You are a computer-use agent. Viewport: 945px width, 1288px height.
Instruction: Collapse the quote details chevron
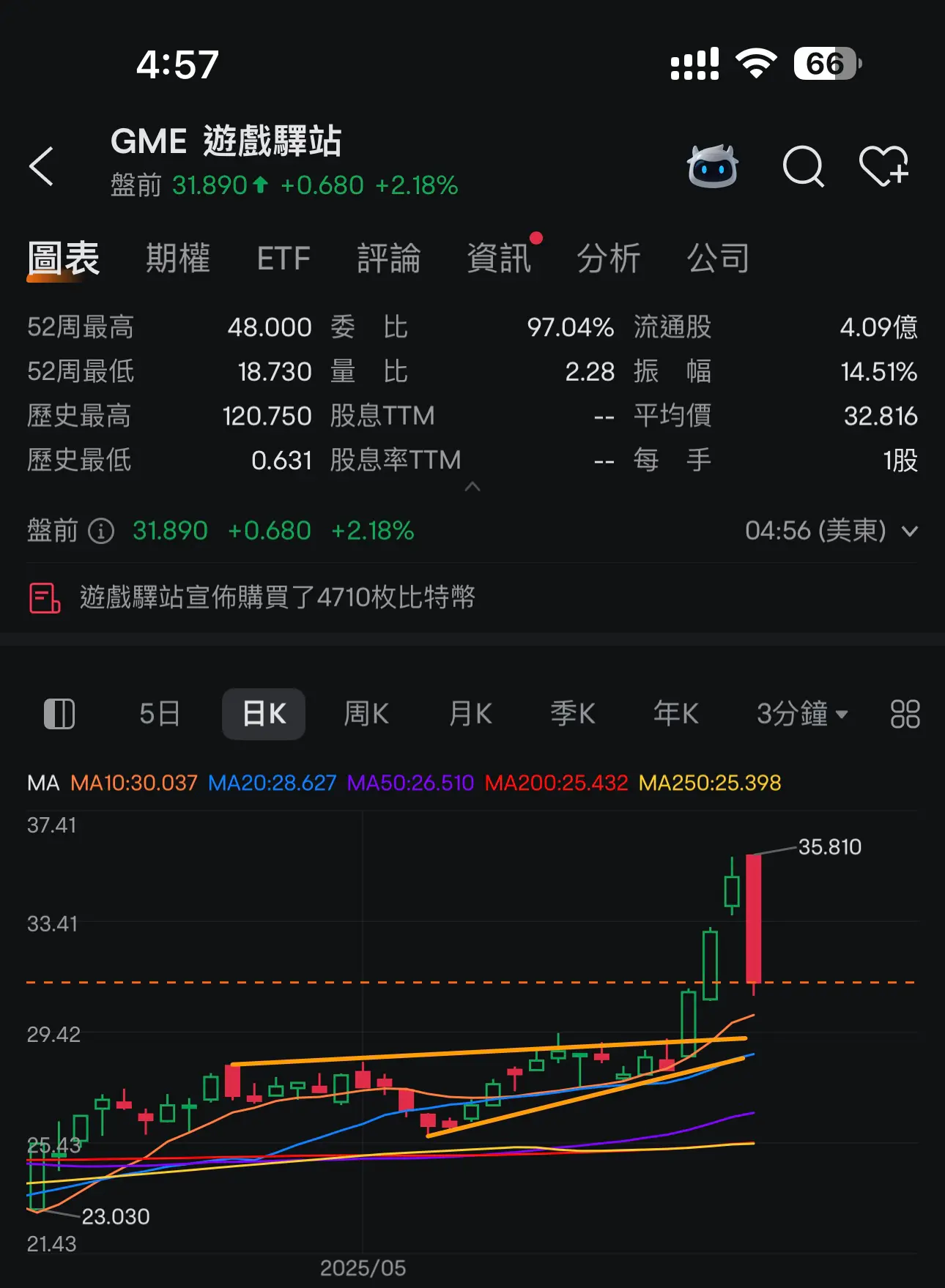pos(472,487)
